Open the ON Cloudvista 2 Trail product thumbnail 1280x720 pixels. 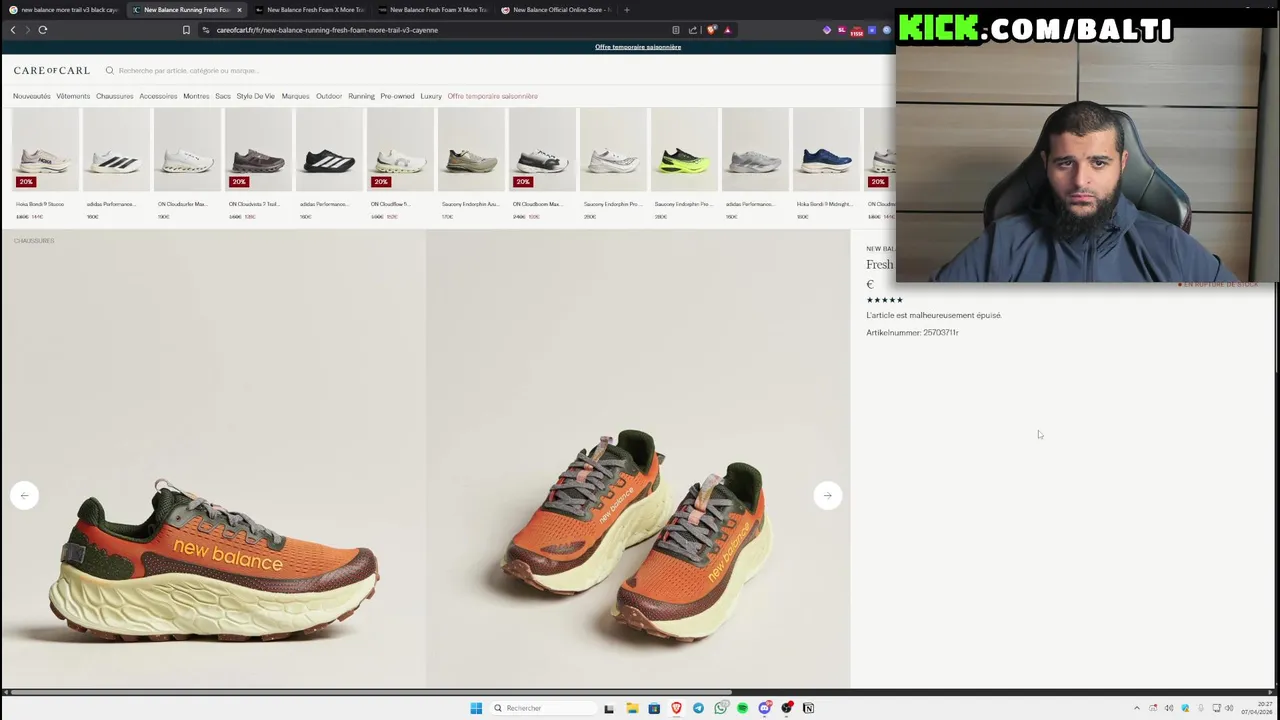tap(258, 150)
